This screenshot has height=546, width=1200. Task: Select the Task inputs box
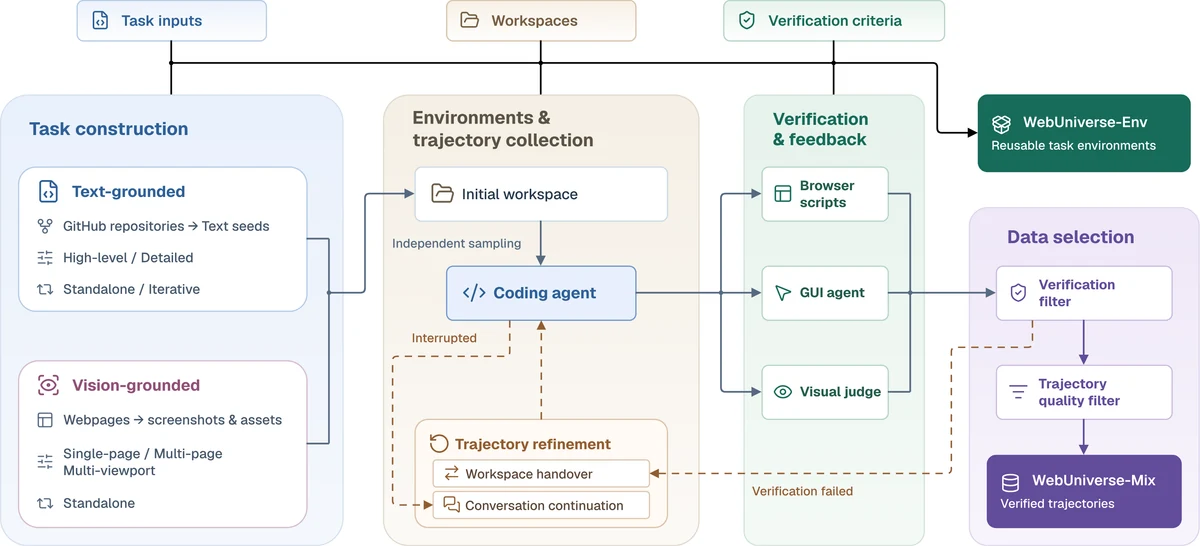point(172,20)
